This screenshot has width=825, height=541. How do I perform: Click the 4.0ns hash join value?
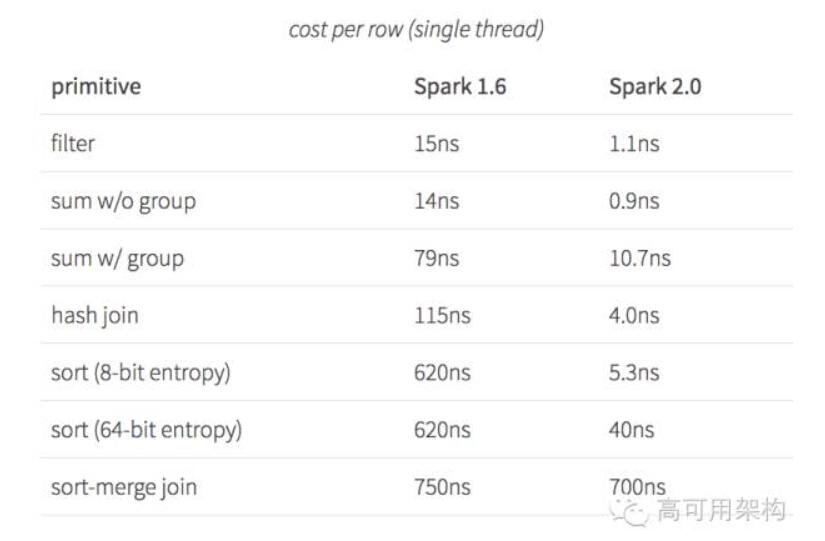point(634,316)
